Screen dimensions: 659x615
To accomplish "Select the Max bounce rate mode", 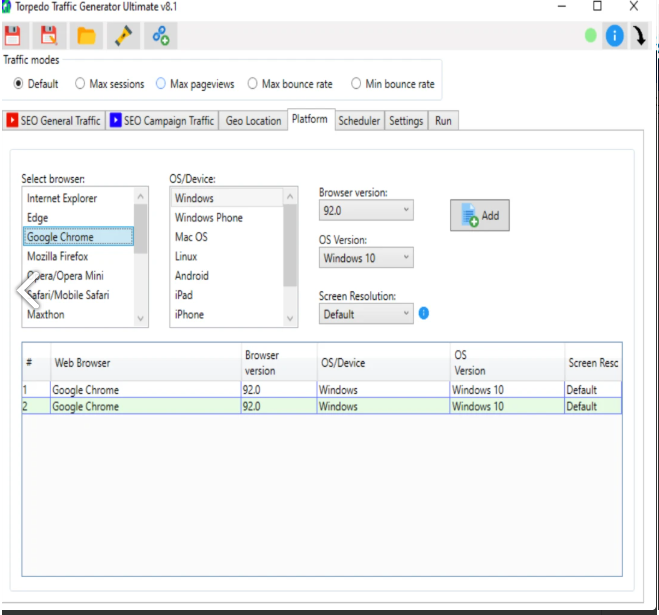I will coord(253,84).
